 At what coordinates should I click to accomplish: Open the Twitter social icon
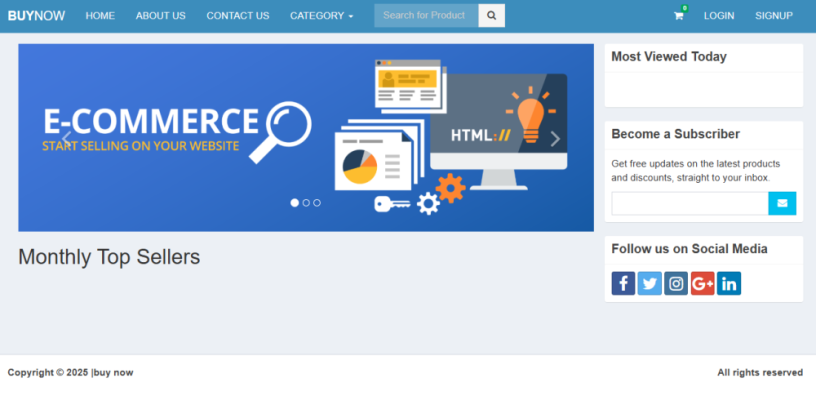[x=649, y=284]
